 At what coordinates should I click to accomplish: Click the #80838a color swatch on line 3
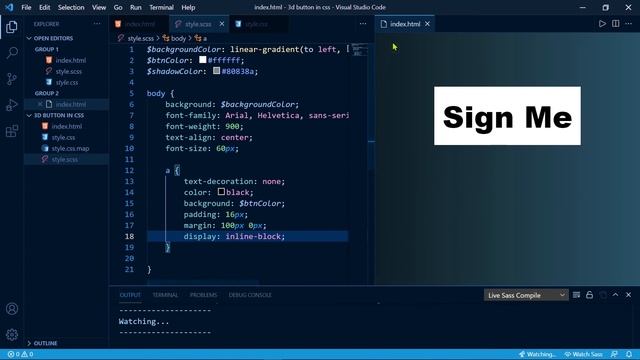pos(217,71)
